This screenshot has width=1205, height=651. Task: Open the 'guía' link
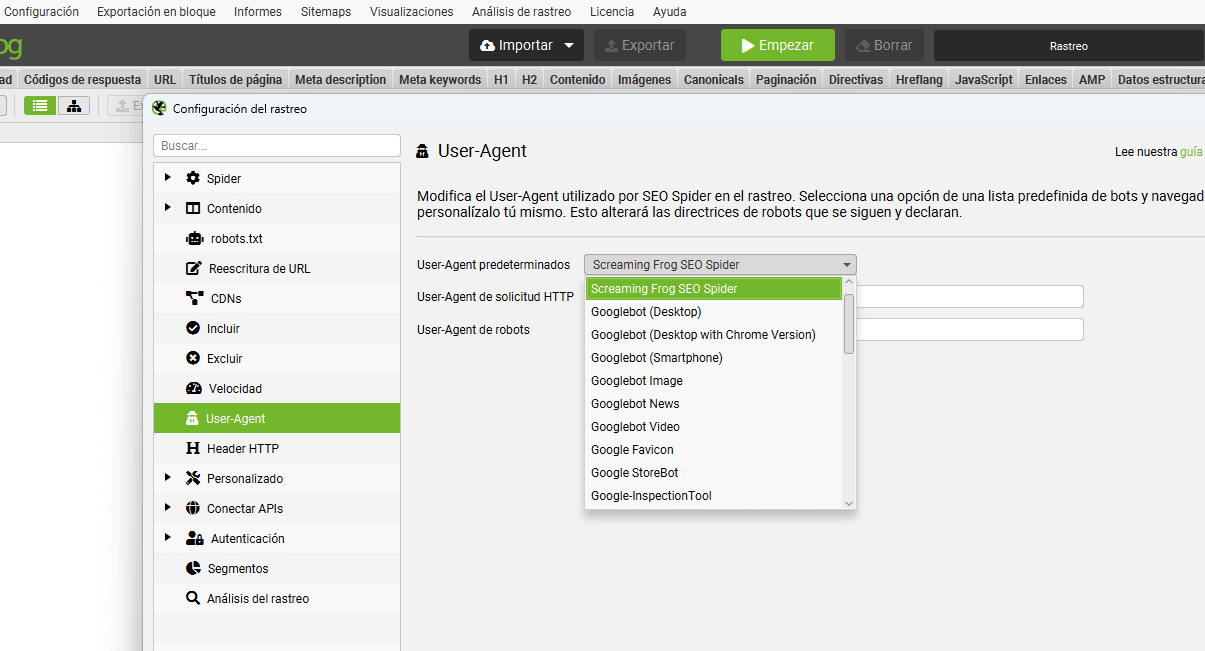1191,152
